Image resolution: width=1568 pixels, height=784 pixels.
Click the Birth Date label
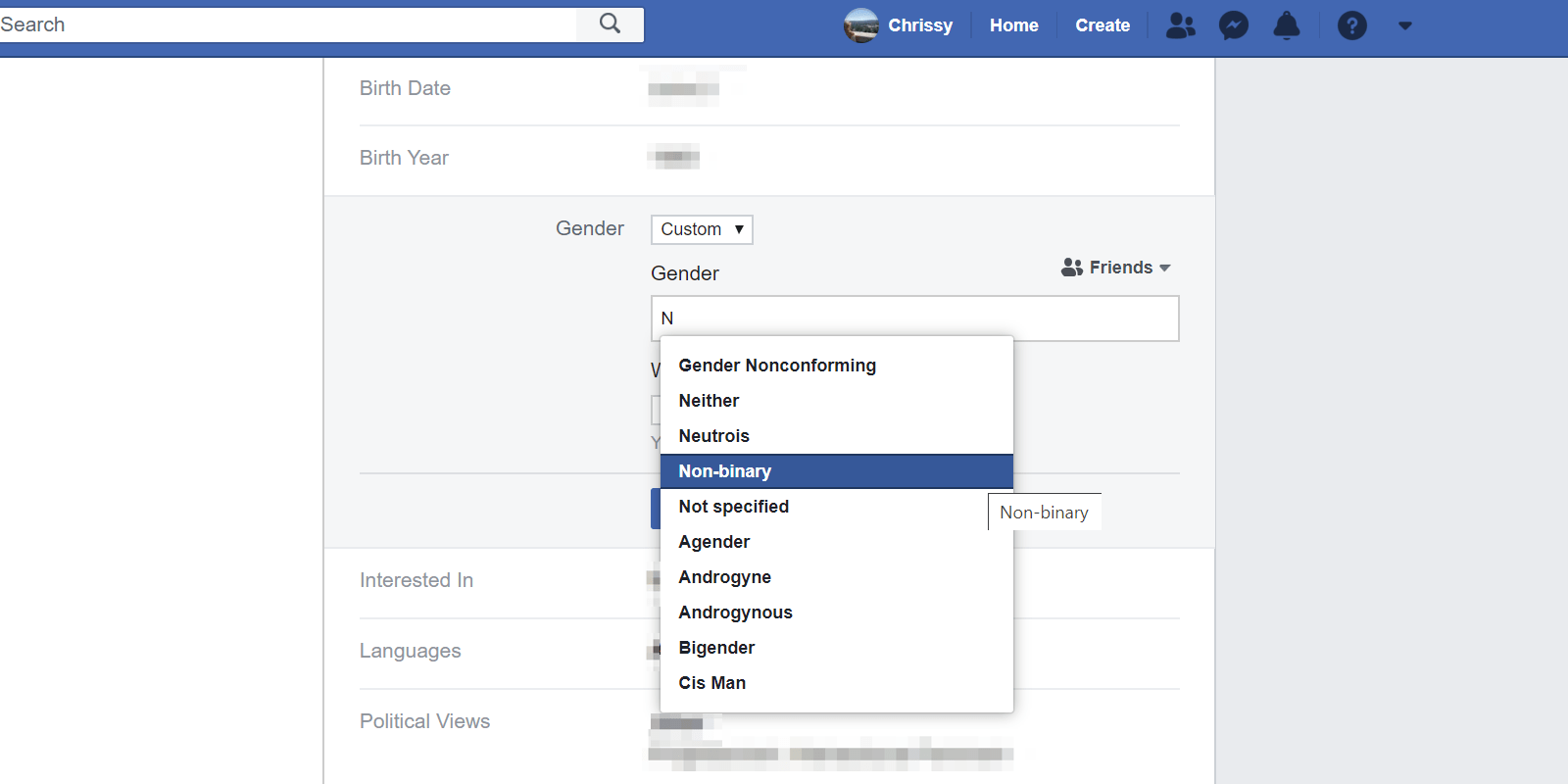tap(405, 88)
